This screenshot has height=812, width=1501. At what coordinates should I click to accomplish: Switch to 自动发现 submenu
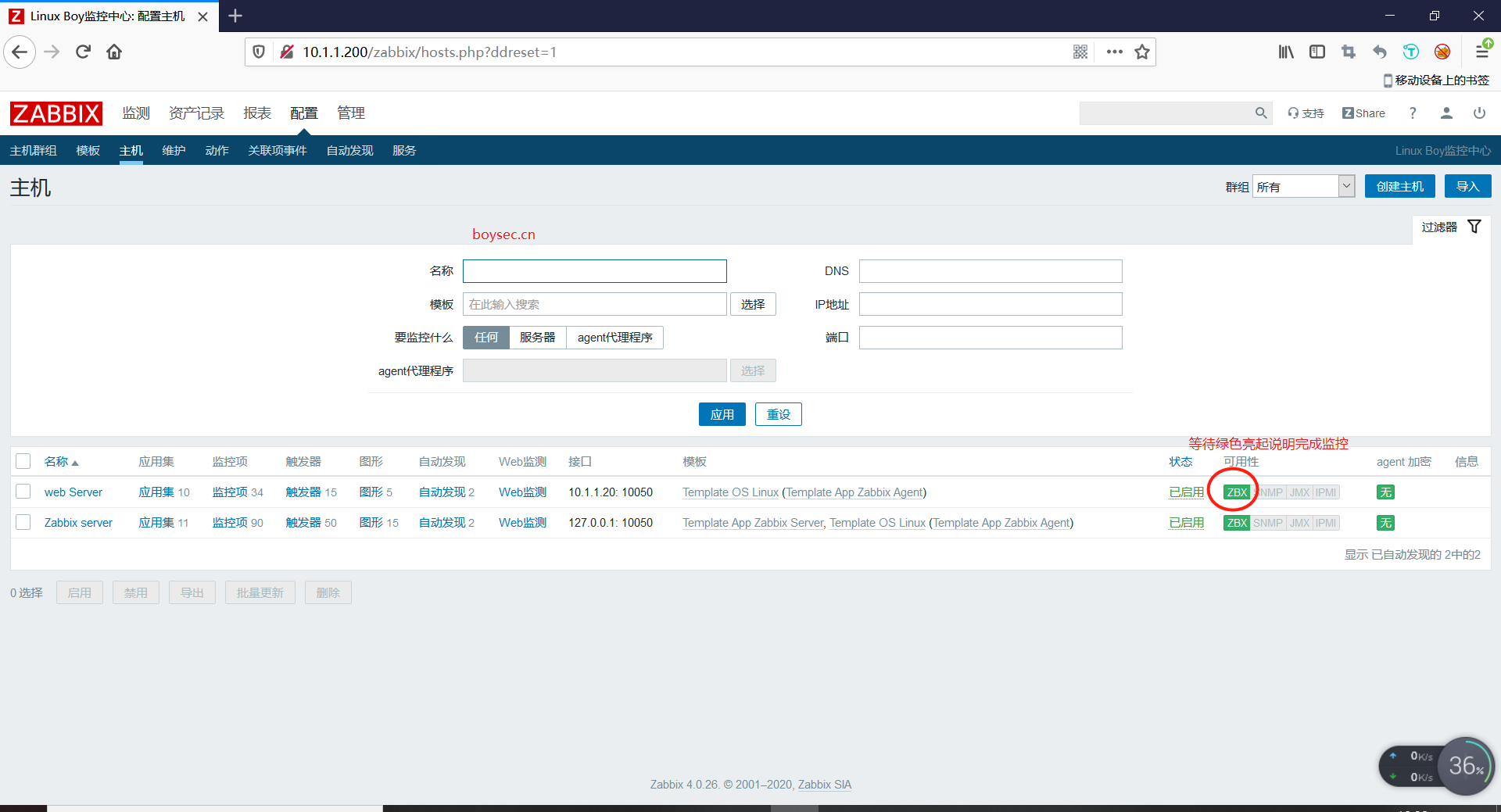coord(349,151)
